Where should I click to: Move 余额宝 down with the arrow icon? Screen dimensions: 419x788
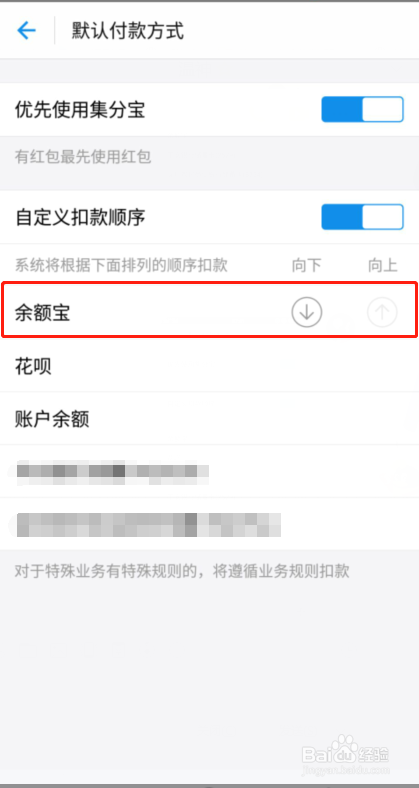[x=306, y=313]
